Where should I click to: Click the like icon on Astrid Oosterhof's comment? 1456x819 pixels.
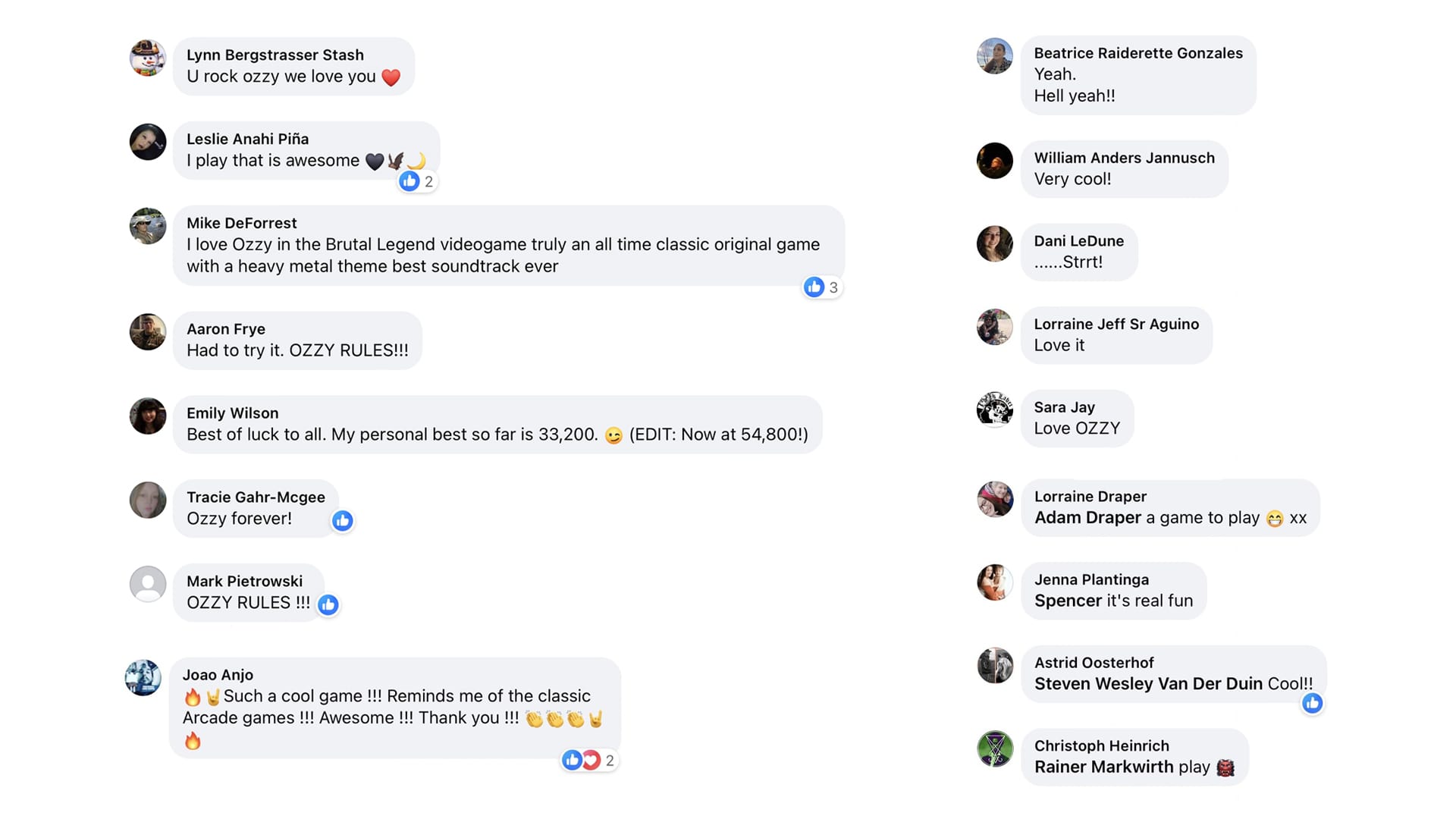1312,704
